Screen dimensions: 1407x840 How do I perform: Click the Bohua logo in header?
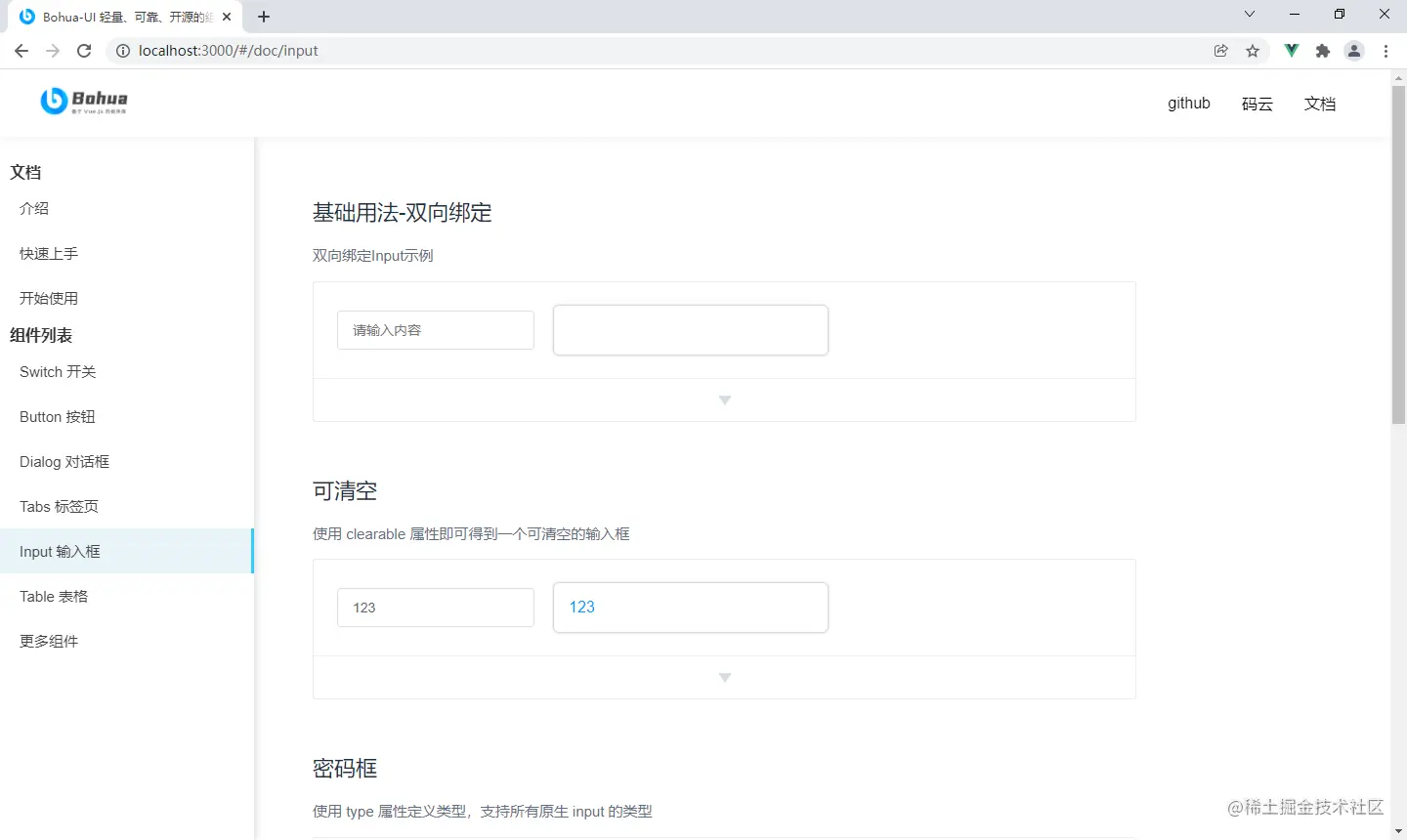tap(84, 101)
